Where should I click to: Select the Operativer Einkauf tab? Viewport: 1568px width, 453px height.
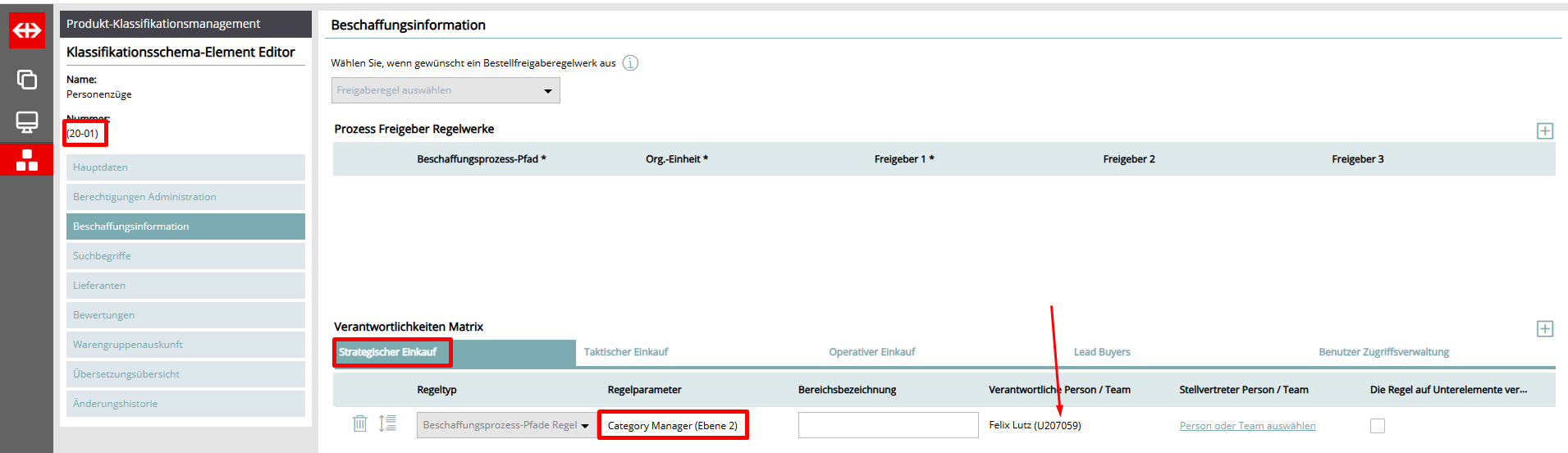871,352
